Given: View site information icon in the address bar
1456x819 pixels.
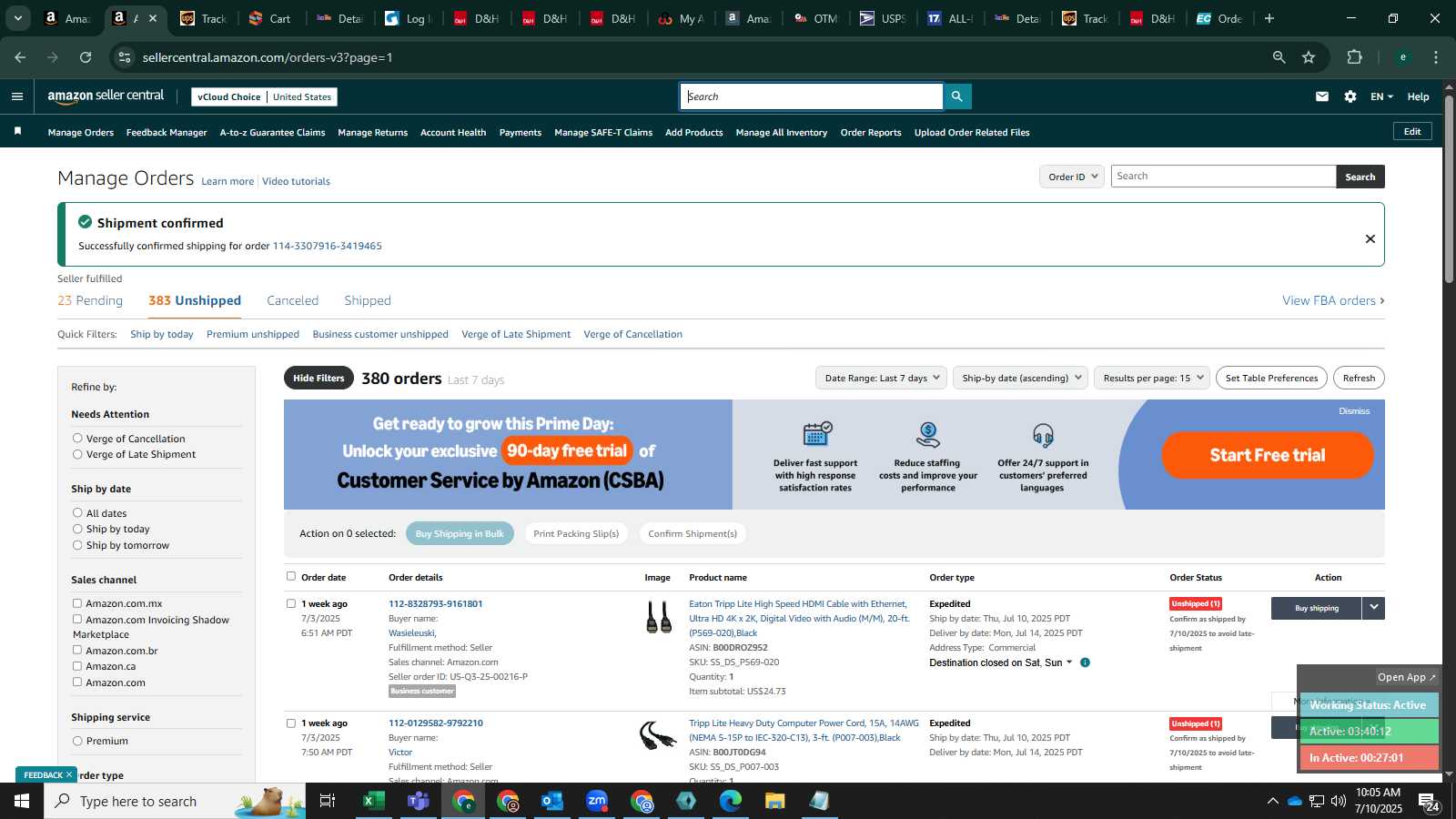Looking at the screenshot, I should click(x=125, y=57).
